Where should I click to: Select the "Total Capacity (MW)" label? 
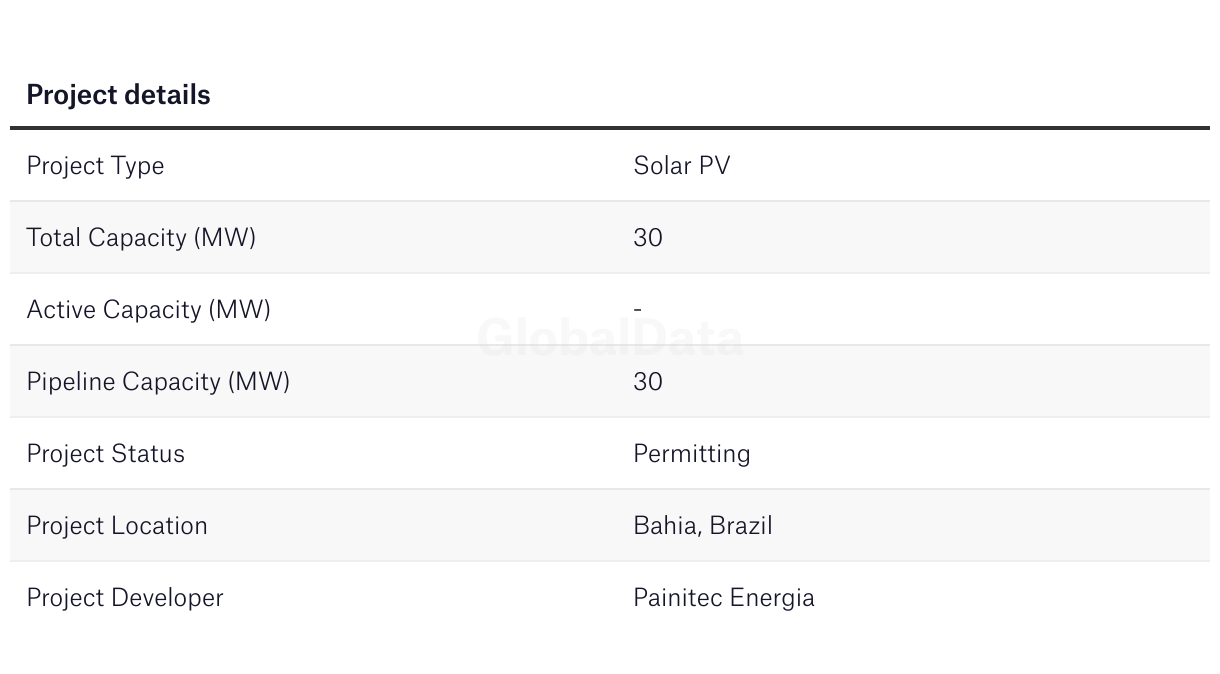[141, 238]
